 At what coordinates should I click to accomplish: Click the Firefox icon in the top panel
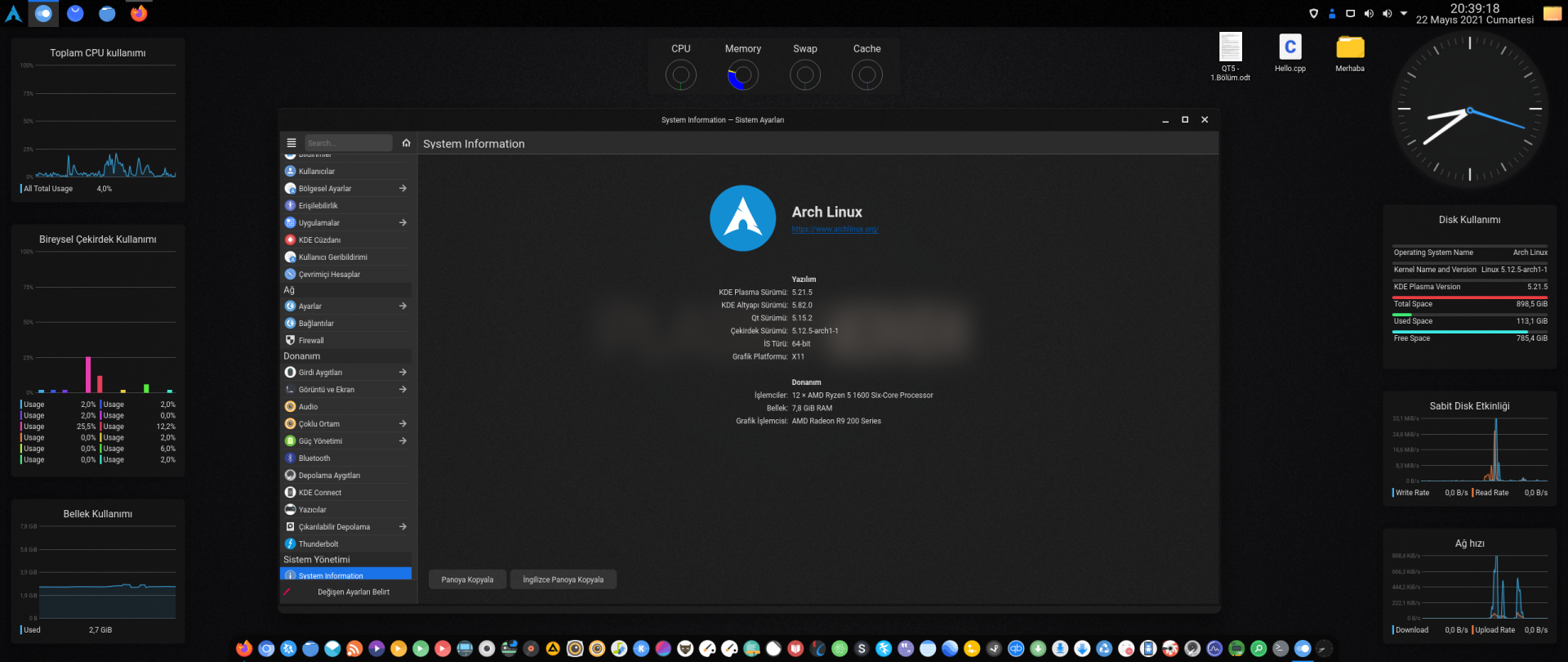pyautogui.click(x=139, y=13)
